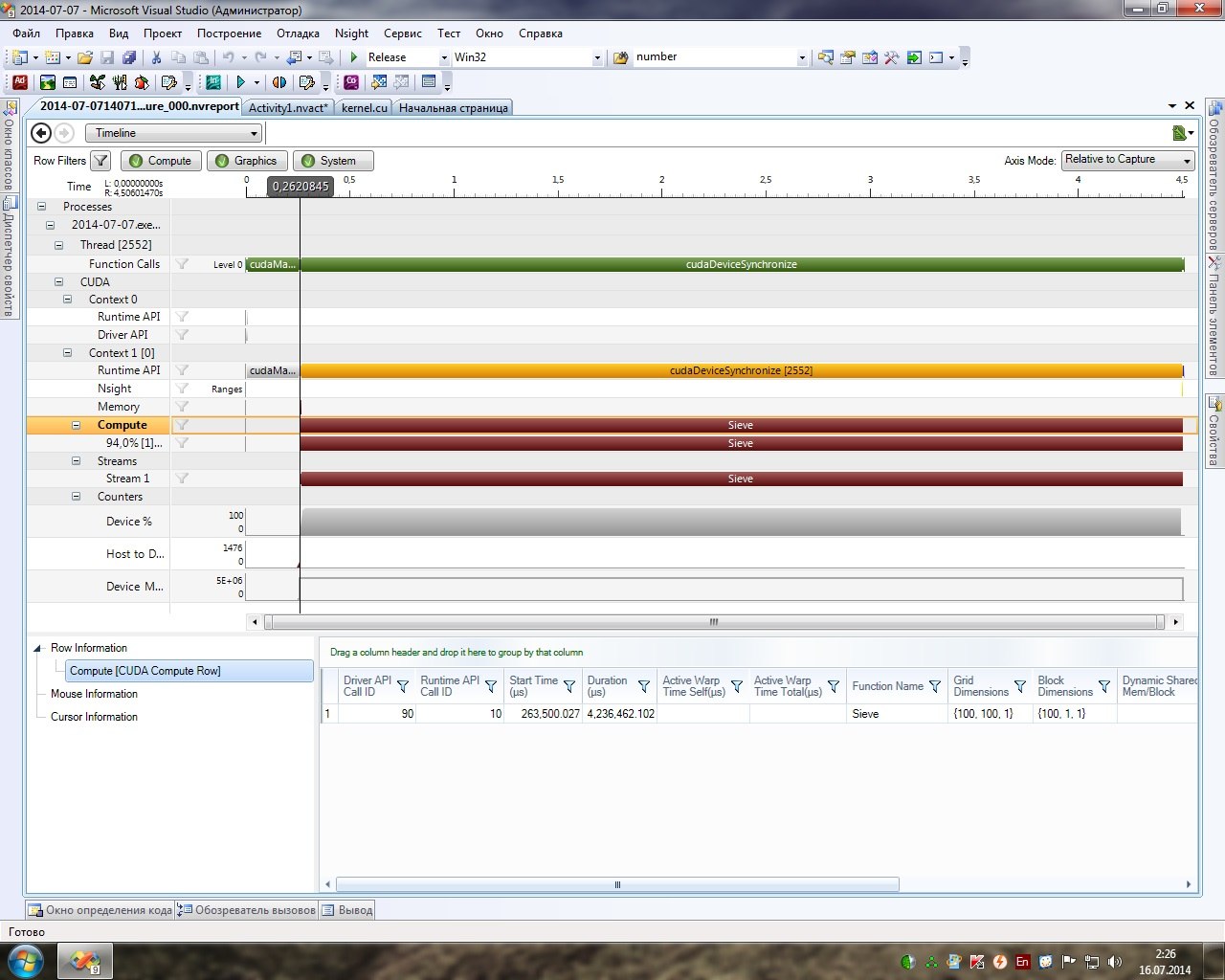
Task: Click the blue Nsight start arrow
Action: click(x=241, y=82)
